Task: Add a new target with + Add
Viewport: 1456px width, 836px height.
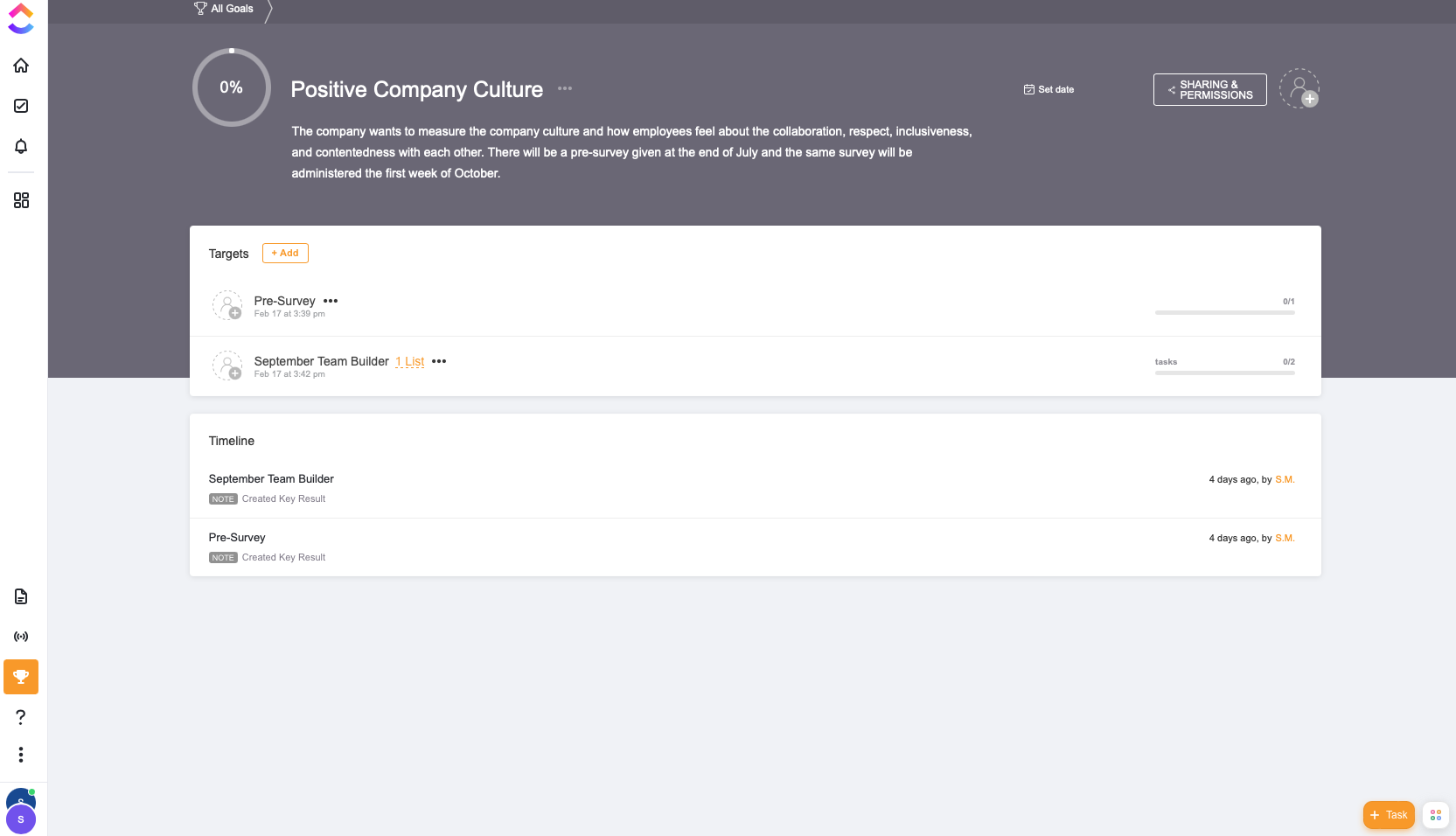Action: (x=285, y=253)
